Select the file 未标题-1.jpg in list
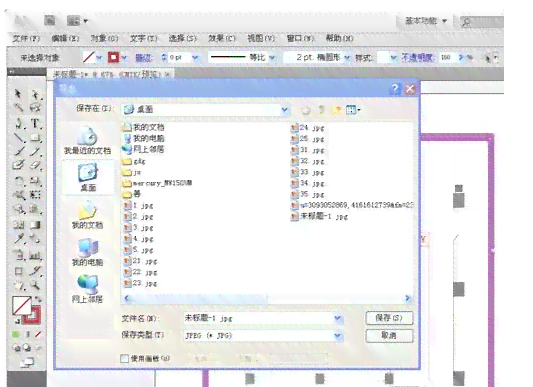Screen dimensions: 533x387 coord(320,216)
